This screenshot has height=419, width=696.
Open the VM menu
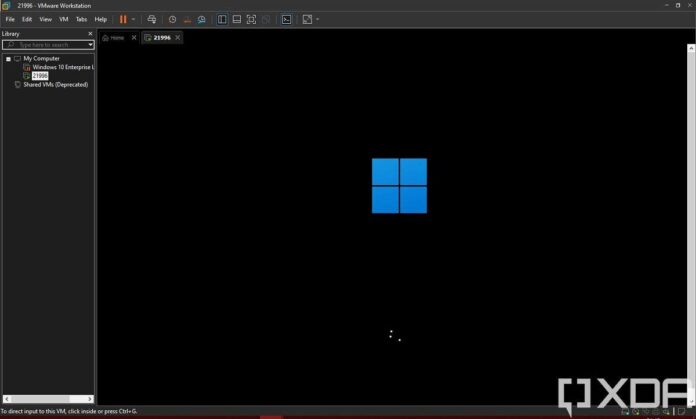click(64, 19)
